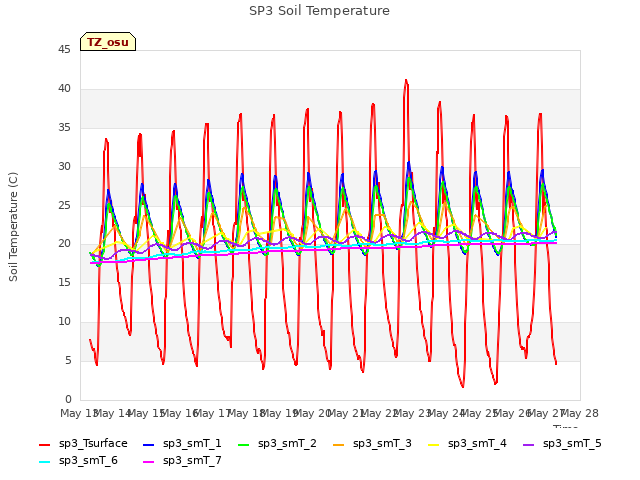Click the lowest red Tsurface trough near 2

[462, 386]
